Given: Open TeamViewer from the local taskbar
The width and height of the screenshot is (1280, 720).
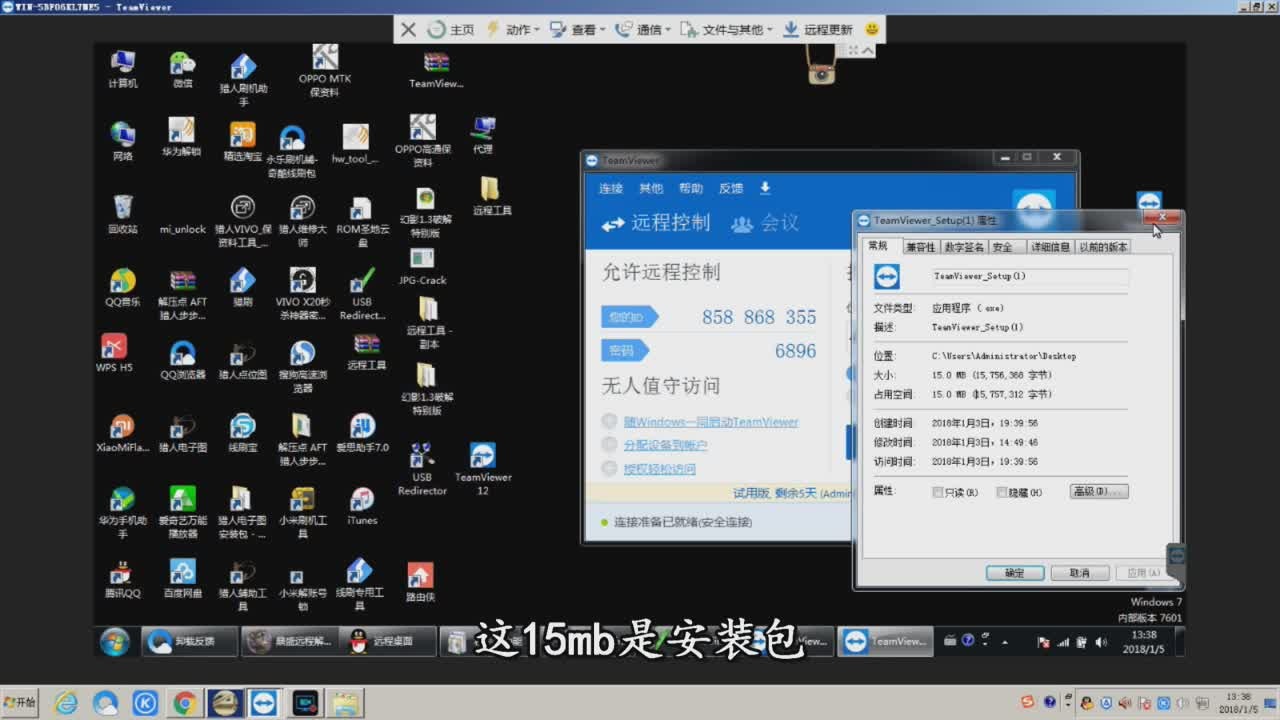Looking at the screenshot, I should point(264,704).
